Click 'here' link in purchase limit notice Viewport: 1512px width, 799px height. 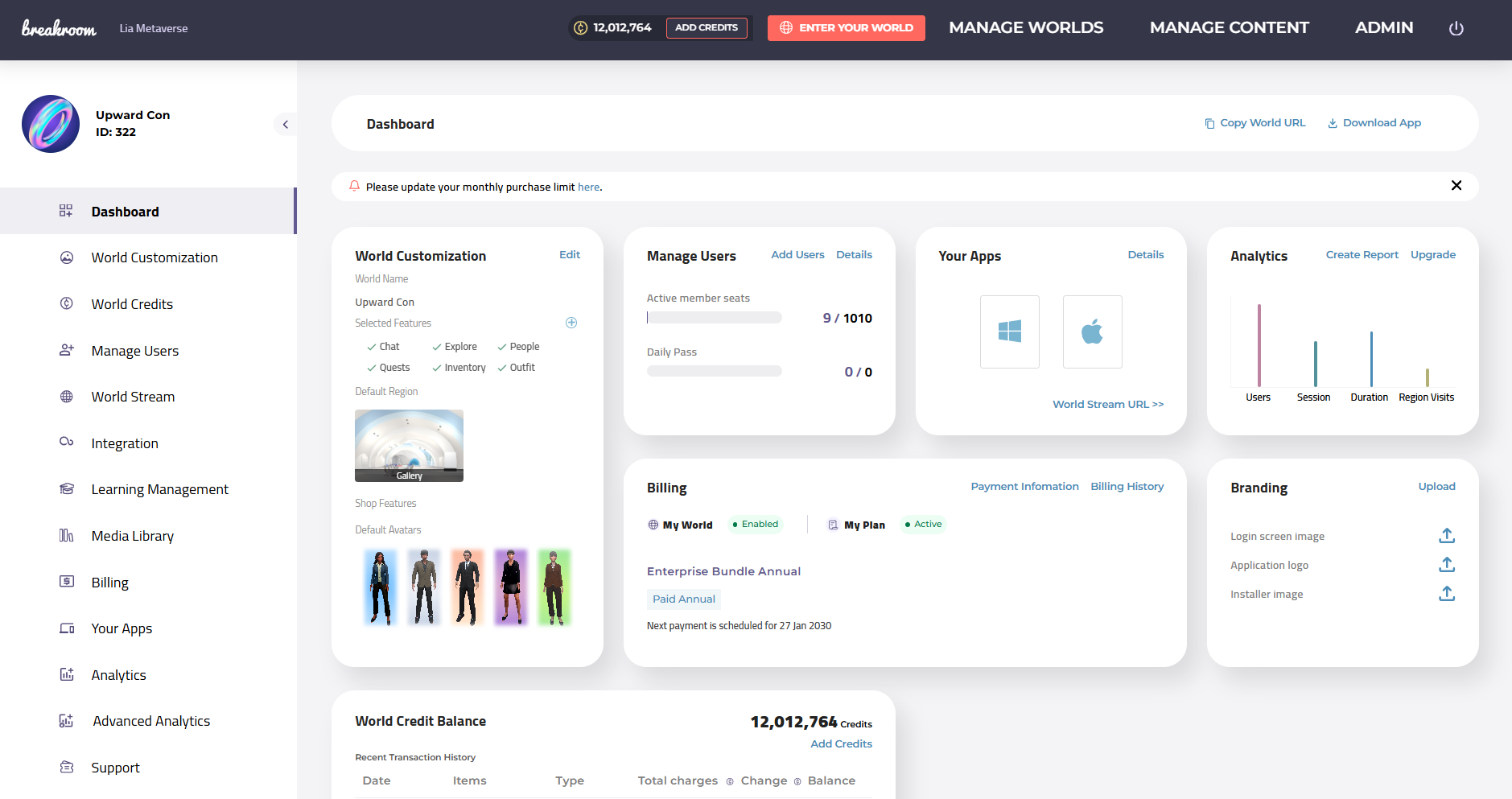588,187
